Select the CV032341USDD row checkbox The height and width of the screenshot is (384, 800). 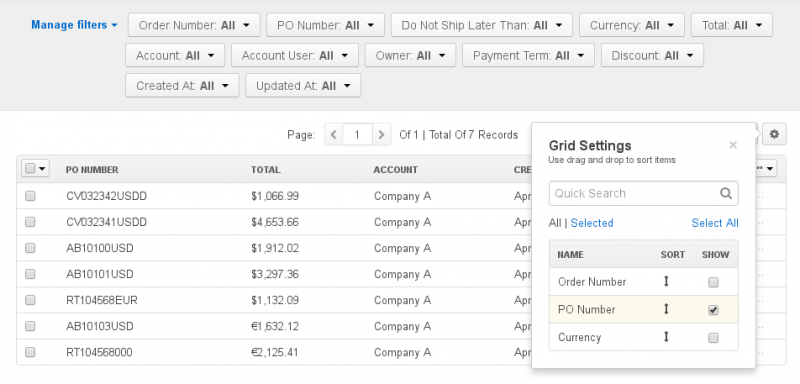[30, 222]
